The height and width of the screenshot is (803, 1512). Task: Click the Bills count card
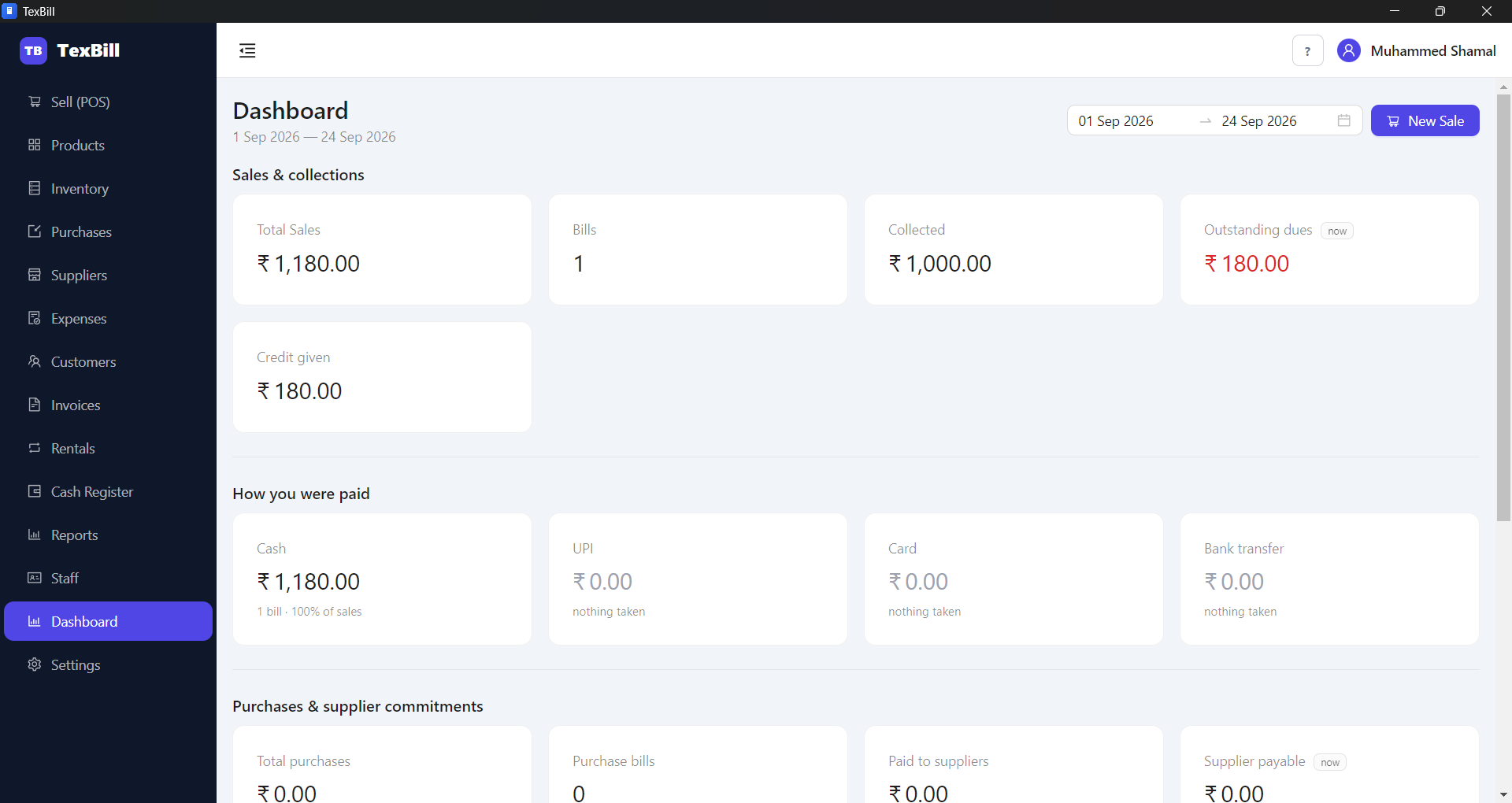click(698, 250)
